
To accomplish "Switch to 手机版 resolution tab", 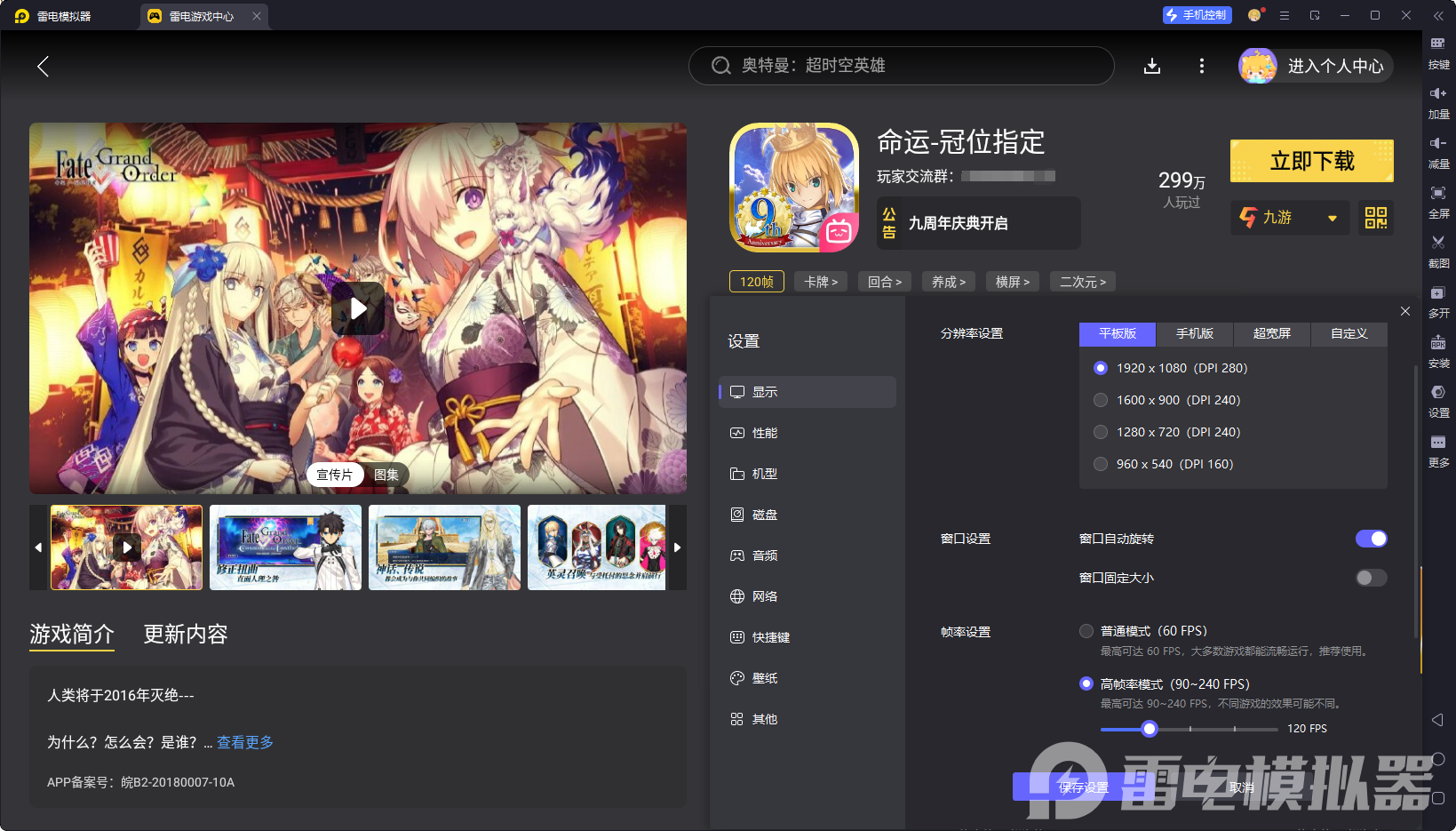I will coord(1195,334).
